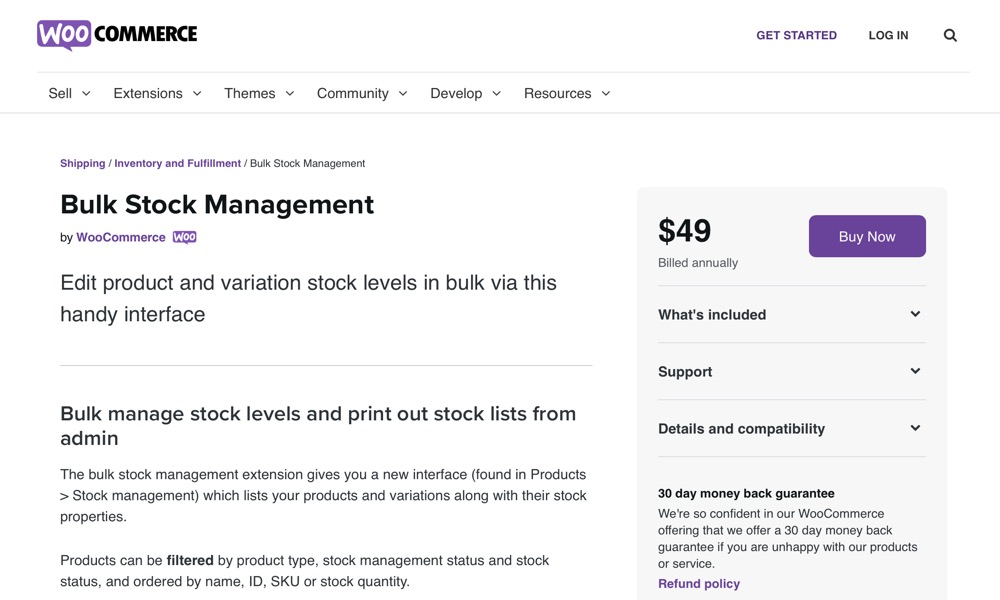The image size is (1000, 600).
Task: Click the $49 price text
Action: (x=684, y=231)
